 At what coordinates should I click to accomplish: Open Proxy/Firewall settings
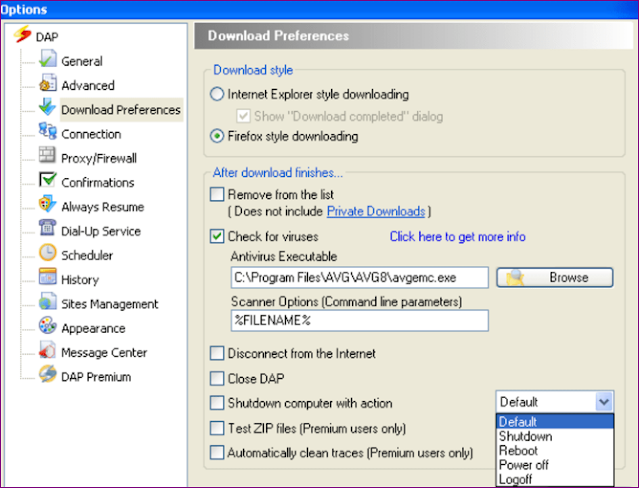pos(99,158)
